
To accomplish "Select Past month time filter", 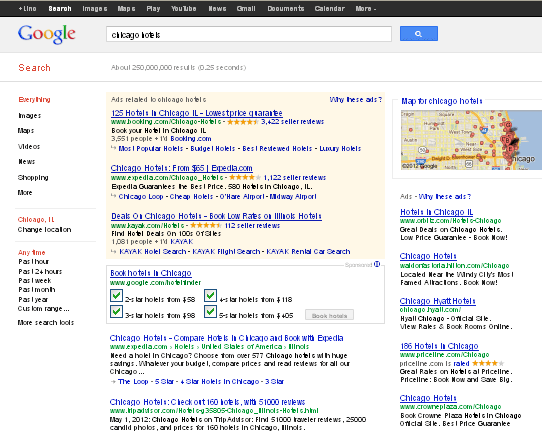I will pos(37,290).
